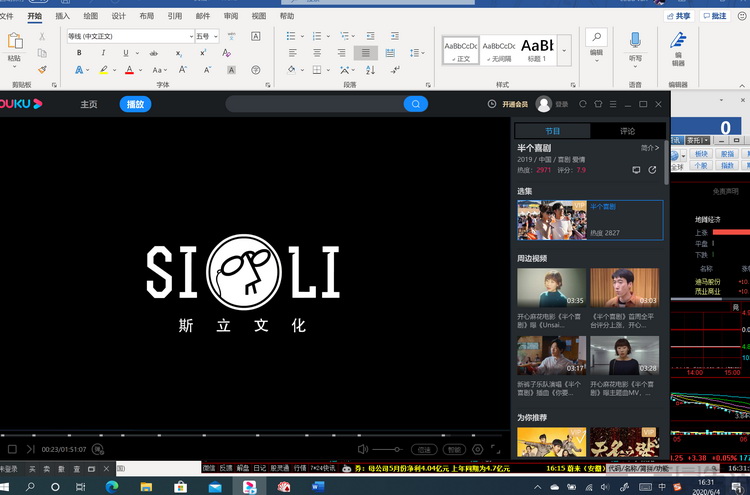Increase indent in paragraph group
Viewport: 750px width, 495px height.
click(395, 36)
